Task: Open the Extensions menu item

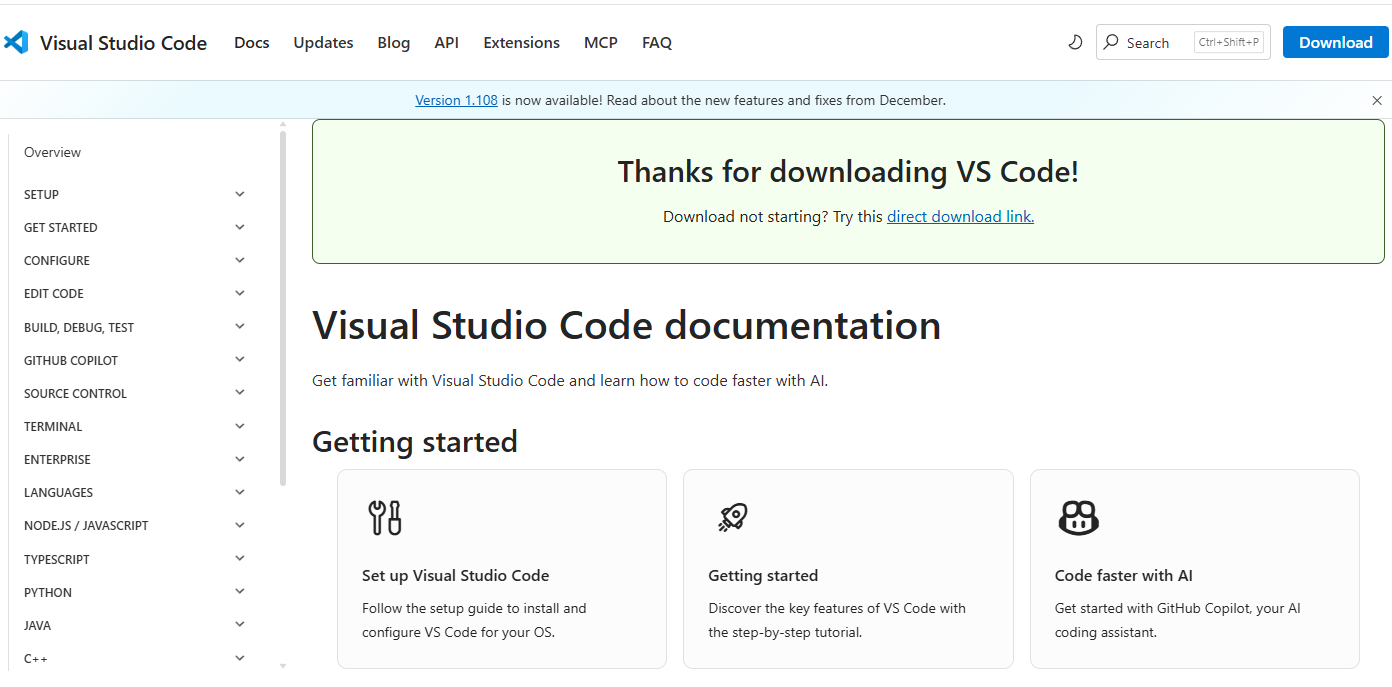Action: (x=521, y=42)
